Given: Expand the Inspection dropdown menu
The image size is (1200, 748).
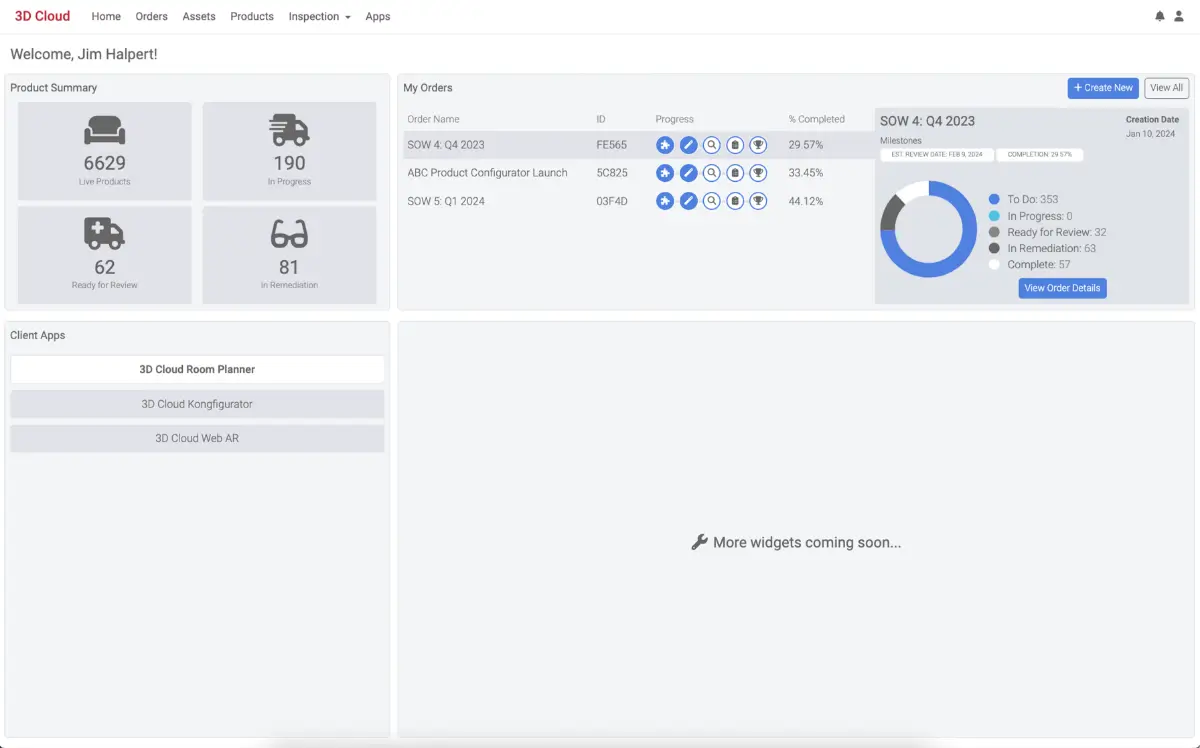Looking at the screenshot, I should click(319, 17).
